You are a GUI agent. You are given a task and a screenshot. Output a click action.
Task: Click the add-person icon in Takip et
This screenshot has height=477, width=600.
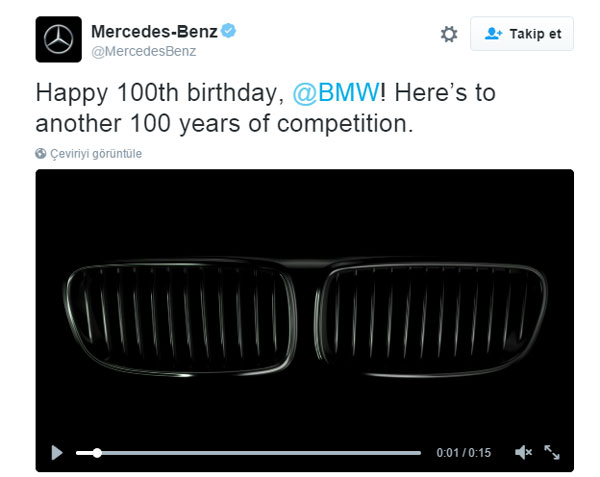pos(492,33)
